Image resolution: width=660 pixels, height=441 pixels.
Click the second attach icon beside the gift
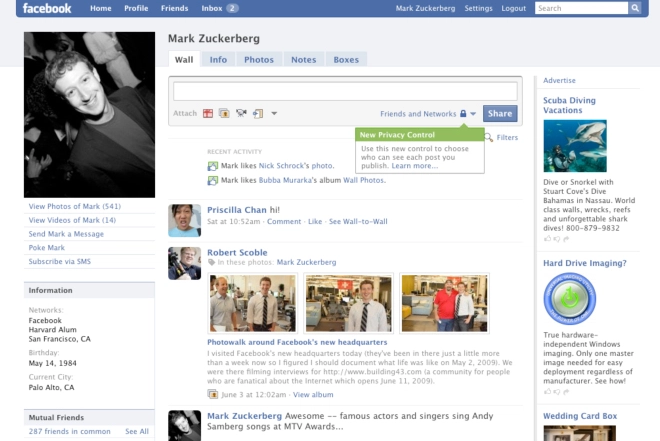[x=224, y=114]
